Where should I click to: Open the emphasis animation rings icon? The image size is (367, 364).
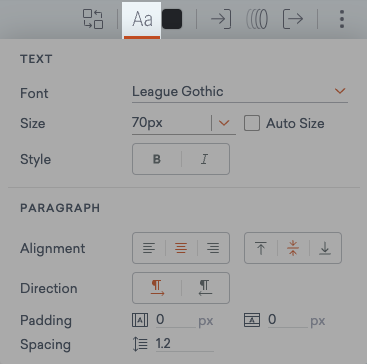tap(257, 19)
